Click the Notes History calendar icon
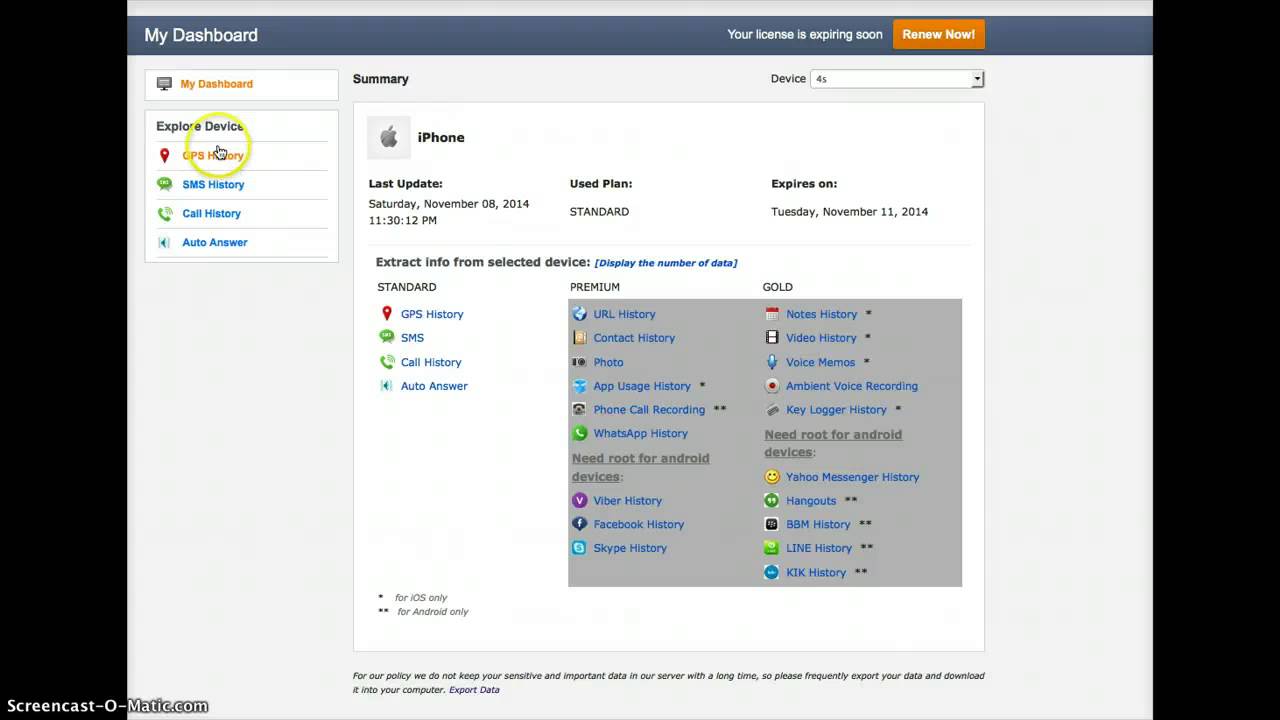The width and height of the screenshot is (1280, 720). pos(772,314)
